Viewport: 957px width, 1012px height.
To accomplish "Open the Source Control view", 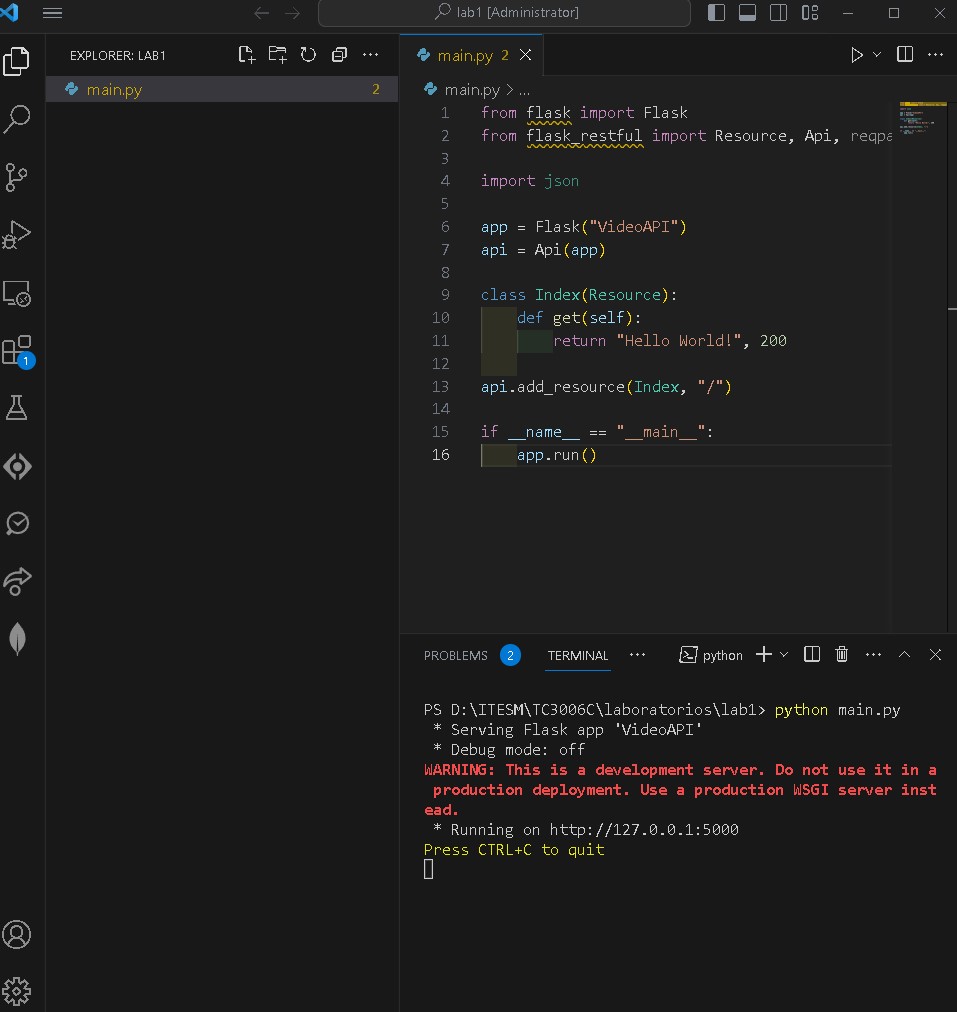I will 17,178.
